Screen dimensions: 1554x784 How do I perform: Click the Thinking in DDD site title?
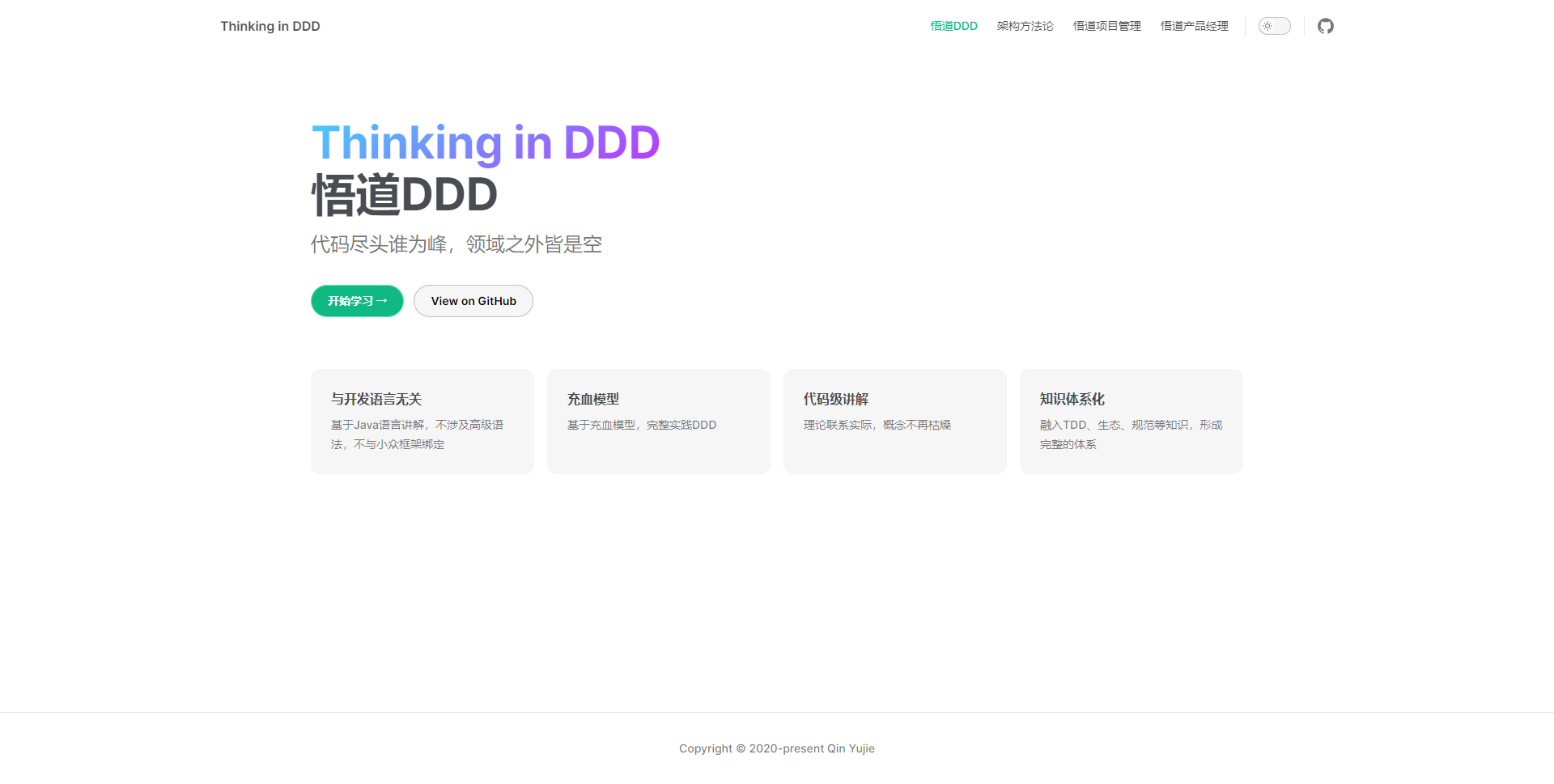click(x=270, y=26)
